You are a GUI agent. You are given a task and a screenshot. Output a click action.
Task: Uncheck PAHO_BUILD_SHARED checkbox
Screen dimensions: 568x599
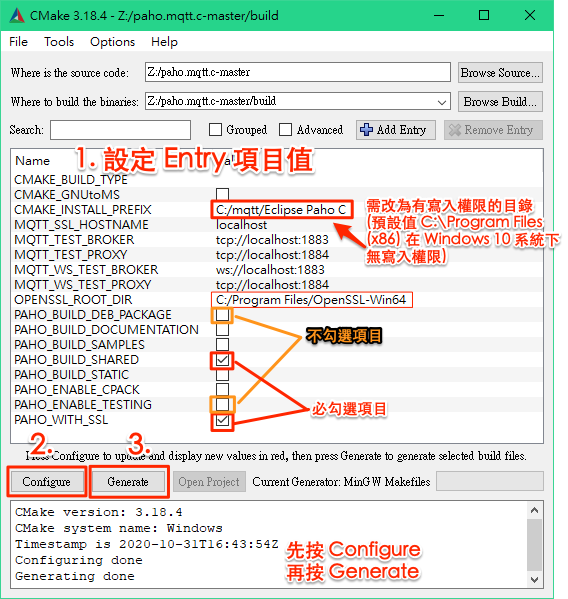222,360
